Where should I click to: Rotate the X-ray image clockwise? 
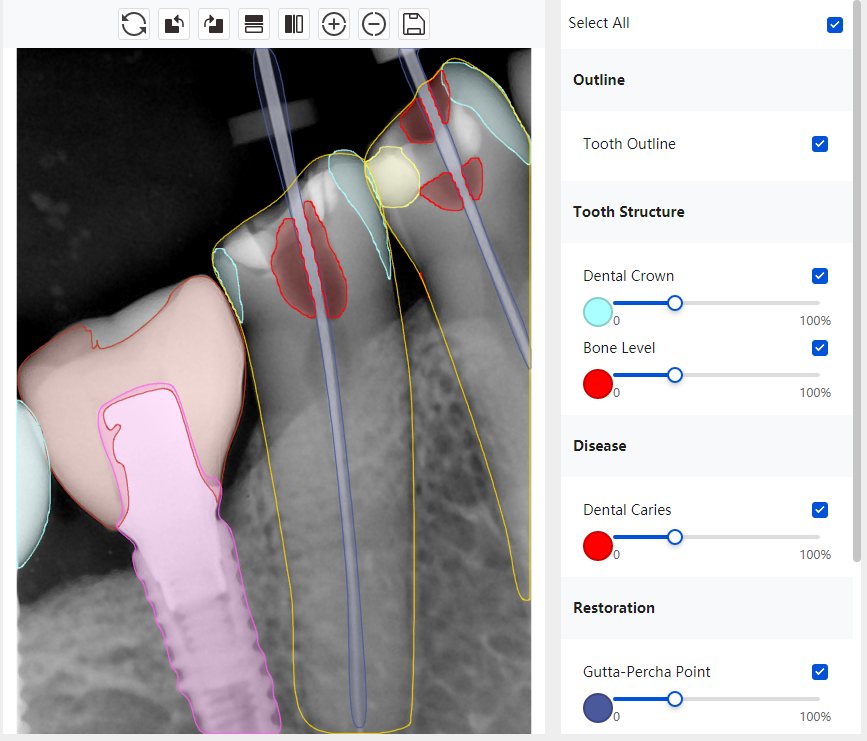[x=214, y=24]
